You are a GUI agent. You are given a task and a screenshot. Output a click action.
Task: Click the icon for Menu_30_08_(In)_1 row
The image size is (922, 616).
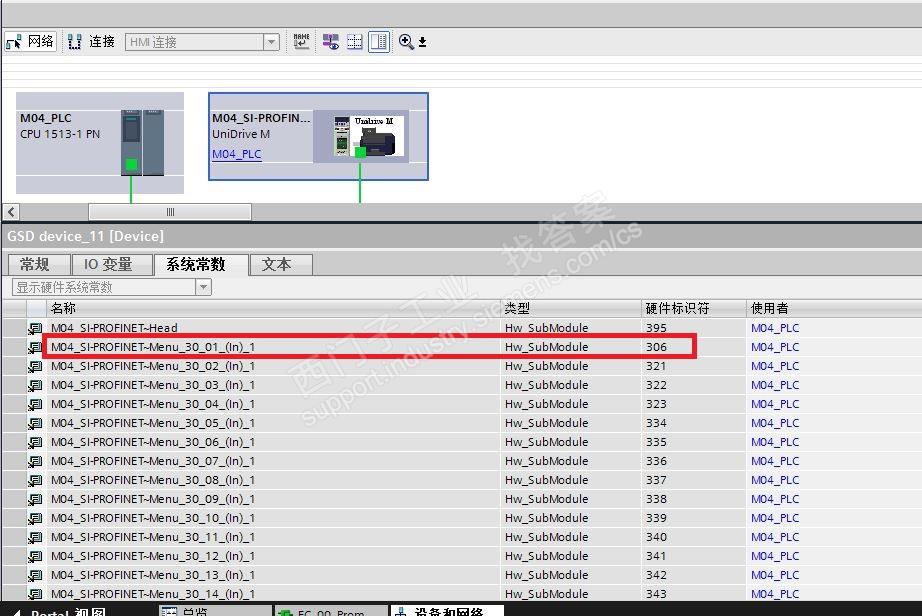click(x=35, y=480)
